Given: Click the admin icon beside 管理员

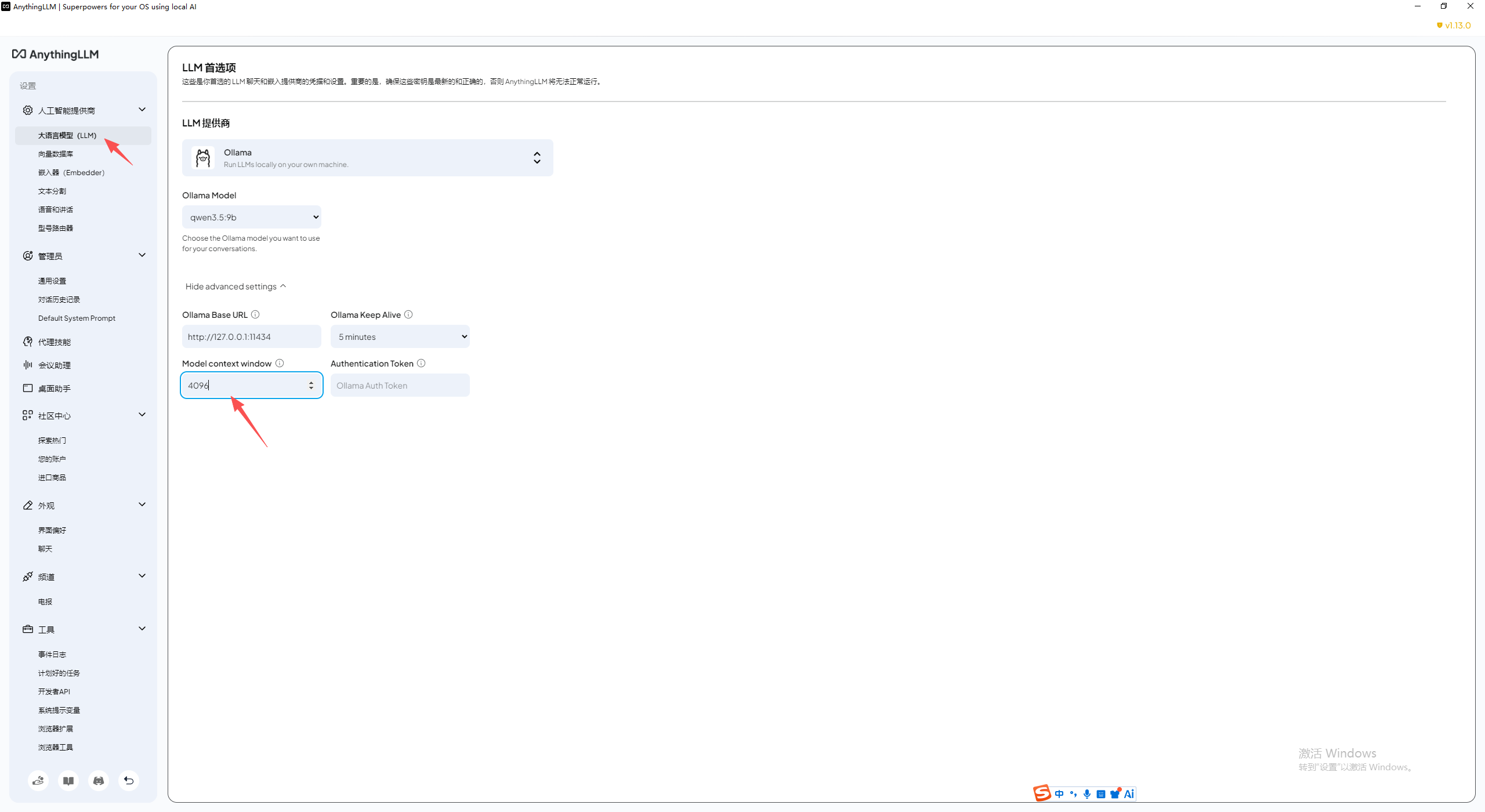Looking at the screenshot, I should (27, 256).
